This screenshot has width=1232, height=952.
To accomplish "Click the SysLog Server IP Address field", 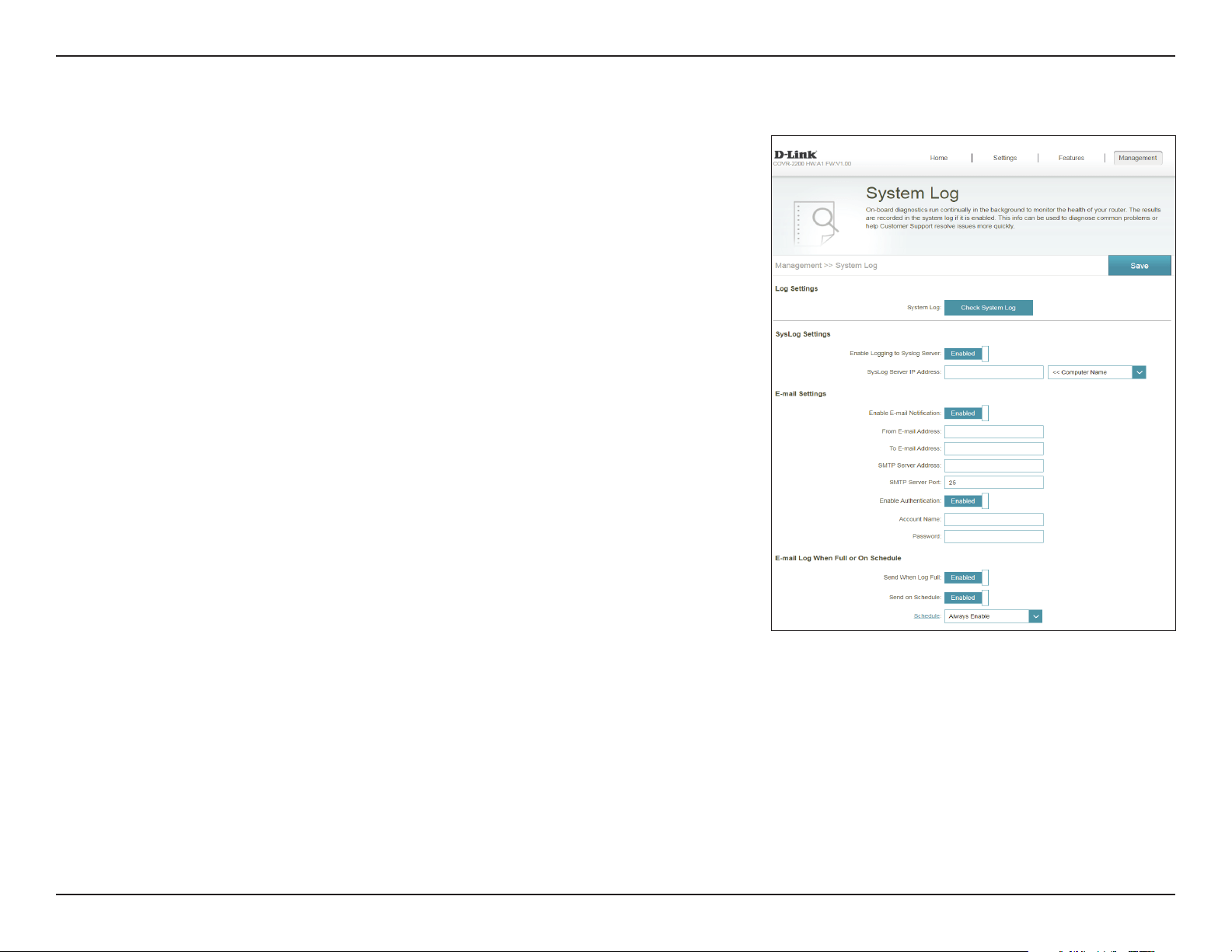I will (x=994, y=372).
